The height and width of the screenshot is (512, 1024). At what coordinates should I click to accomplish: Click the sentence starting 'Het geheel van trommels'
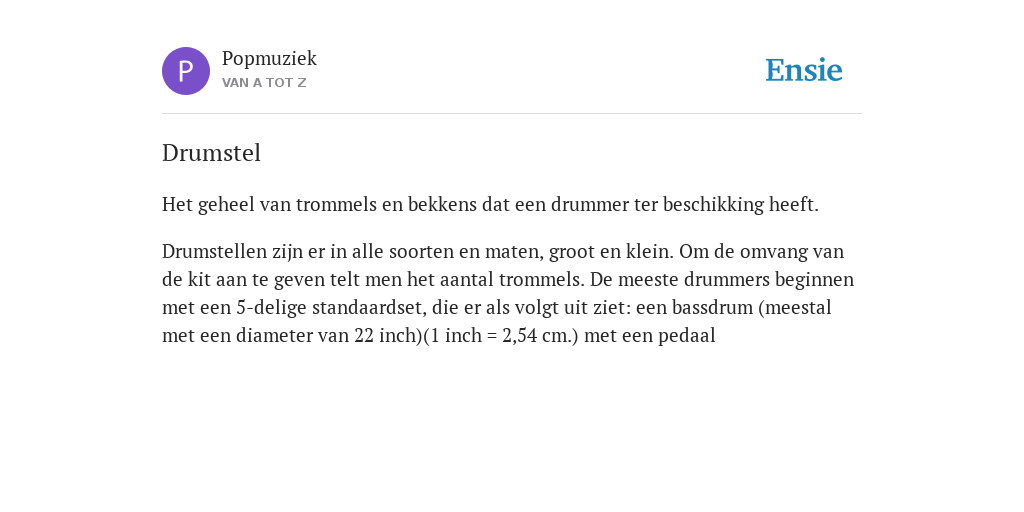[490, 204]
